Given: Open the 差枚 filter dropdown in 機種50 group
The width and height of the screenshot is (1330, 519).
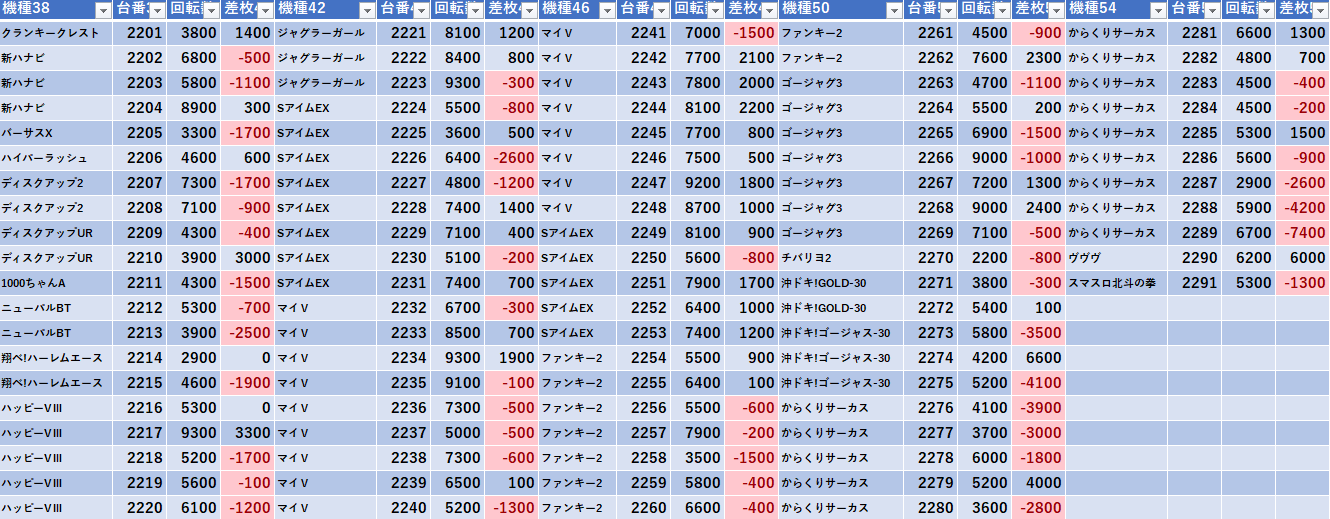Looking at the screenshot, I should click(1057, 10).
